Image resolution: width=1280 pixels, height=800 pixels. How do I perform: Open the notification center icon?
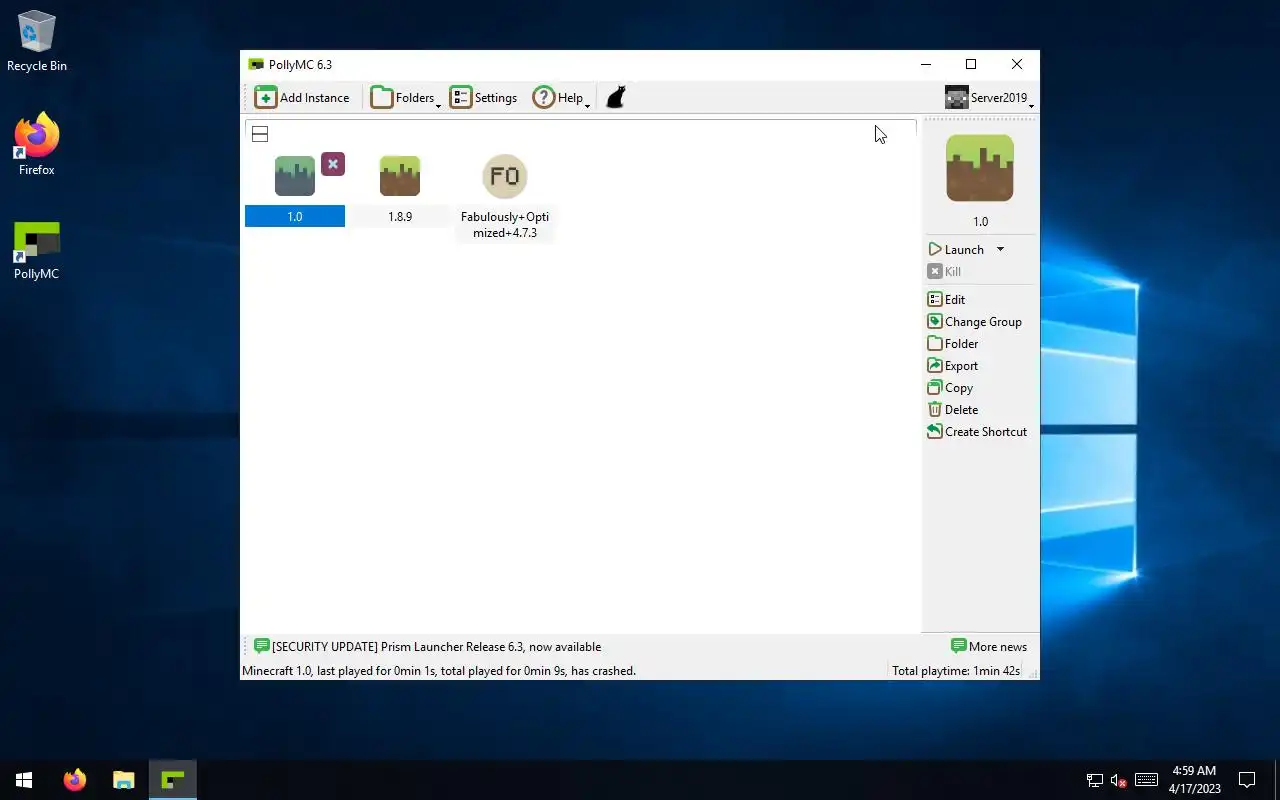(x=1247, y=780)
